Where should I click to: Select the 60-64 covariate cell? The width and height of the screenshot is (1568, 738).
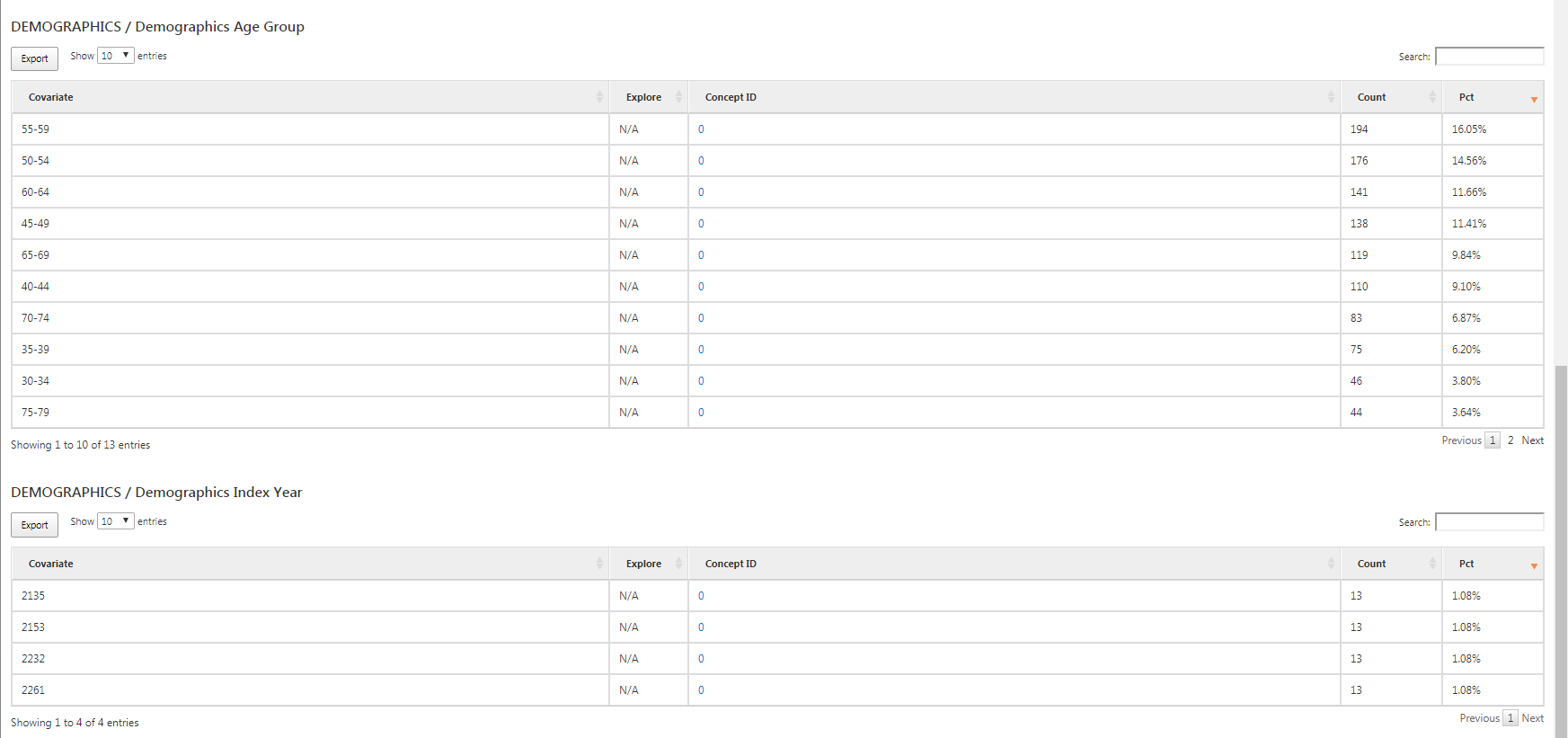pos(310,192)
